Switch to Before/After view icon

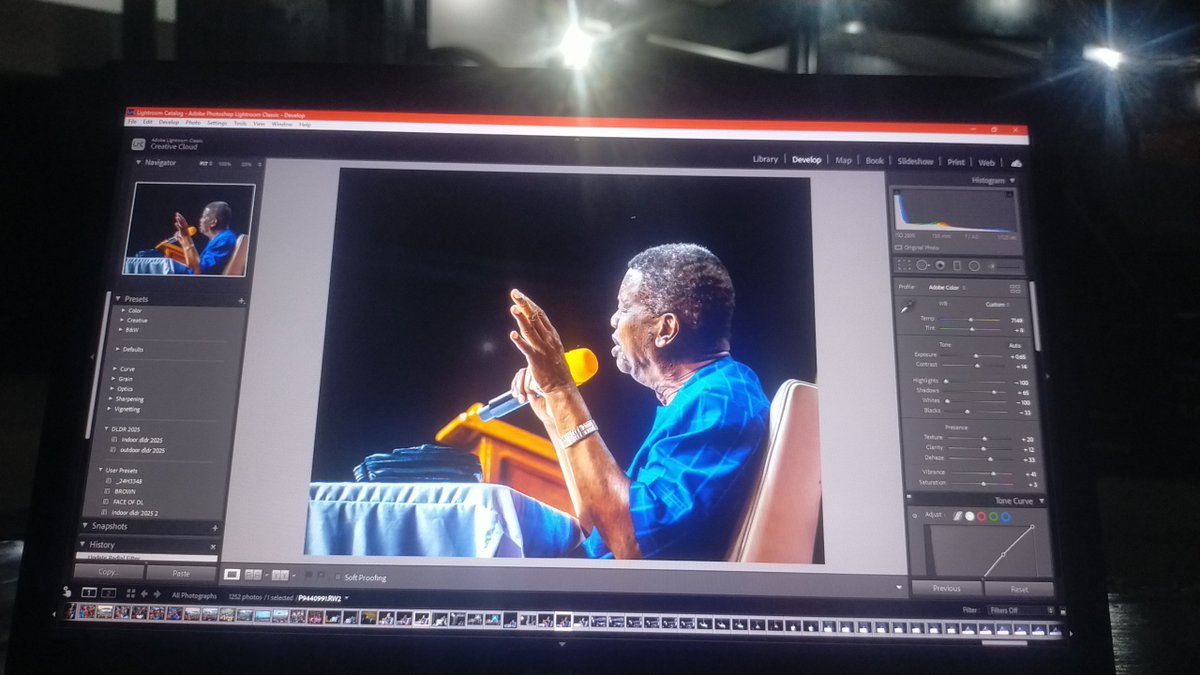pyautogui.click(x=281, y=576)
